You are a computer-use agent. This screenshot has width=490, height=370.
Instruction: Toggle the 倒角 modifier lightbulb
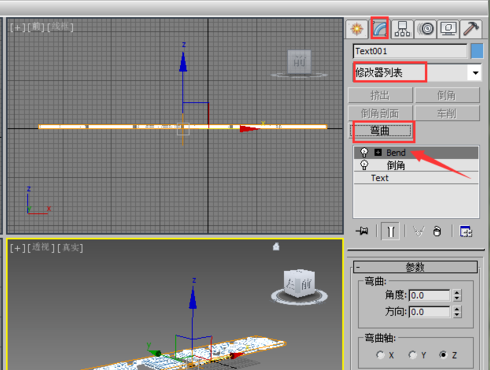click(364, 165)
